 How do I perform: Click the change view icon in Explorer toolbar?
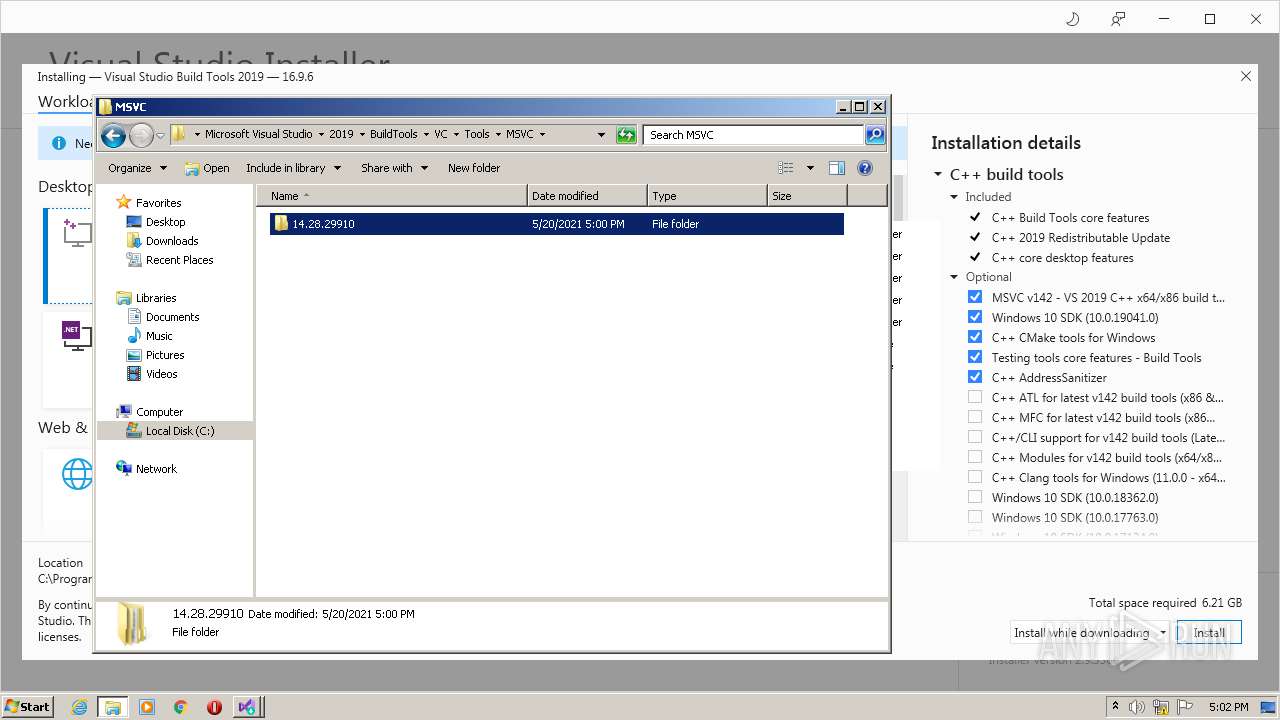coord(786,168)
